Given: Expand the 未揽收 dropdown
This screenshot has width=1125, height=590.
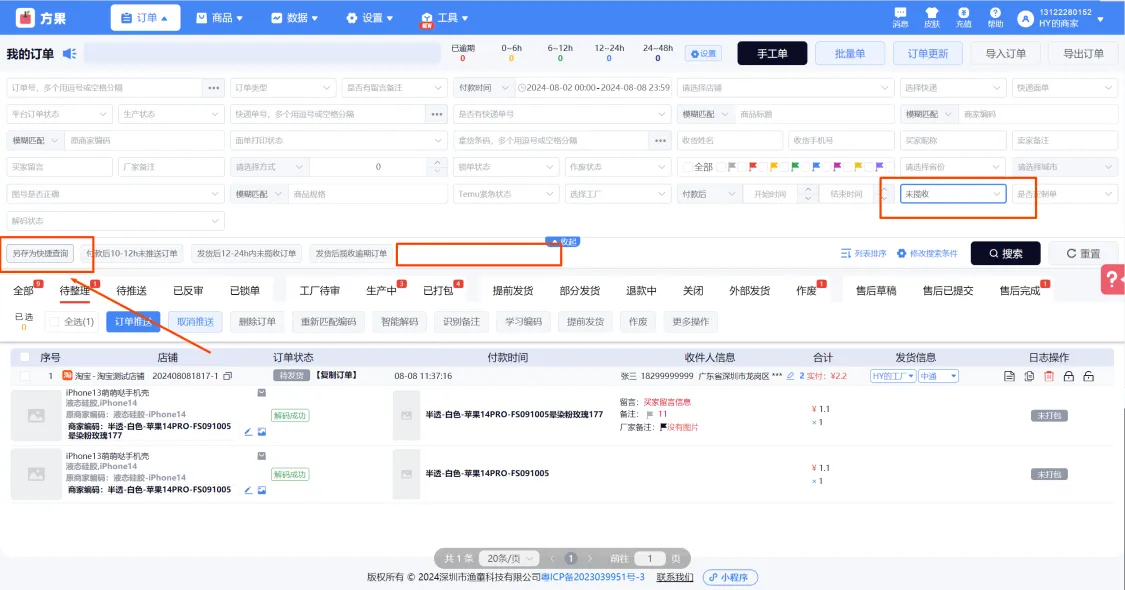Looking at the screenshot, I should tap(952, 194).
